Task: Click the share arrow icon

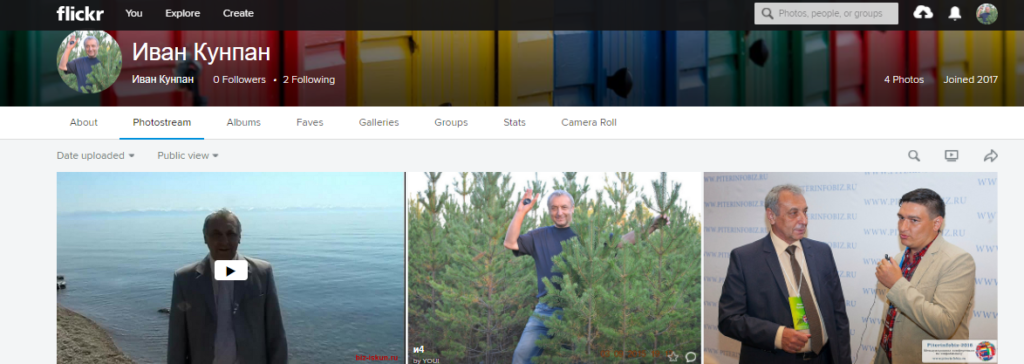Action: point(991,156)
